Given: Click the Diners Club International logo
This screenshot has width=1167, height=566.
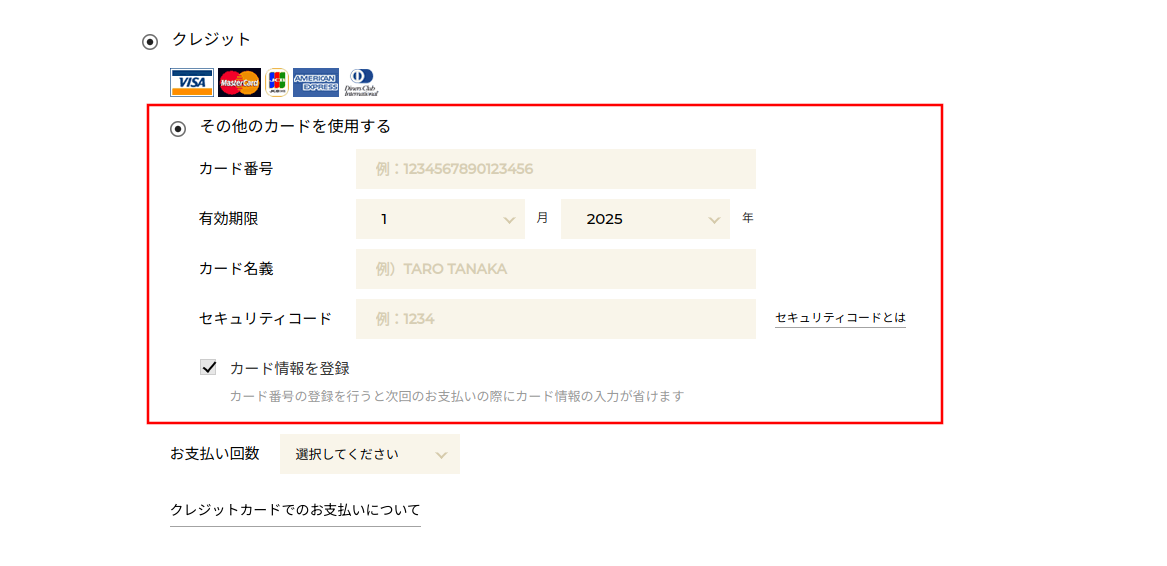Looking at the screenshot, I should click(362, 83).
